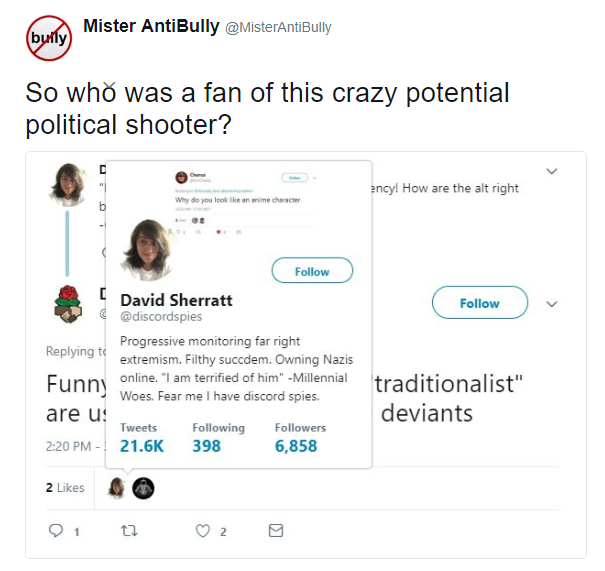Retweet using the retweet arrows icon
This screenshot has height=571, width=605.
pyautogui.click(x=129, y=531)
